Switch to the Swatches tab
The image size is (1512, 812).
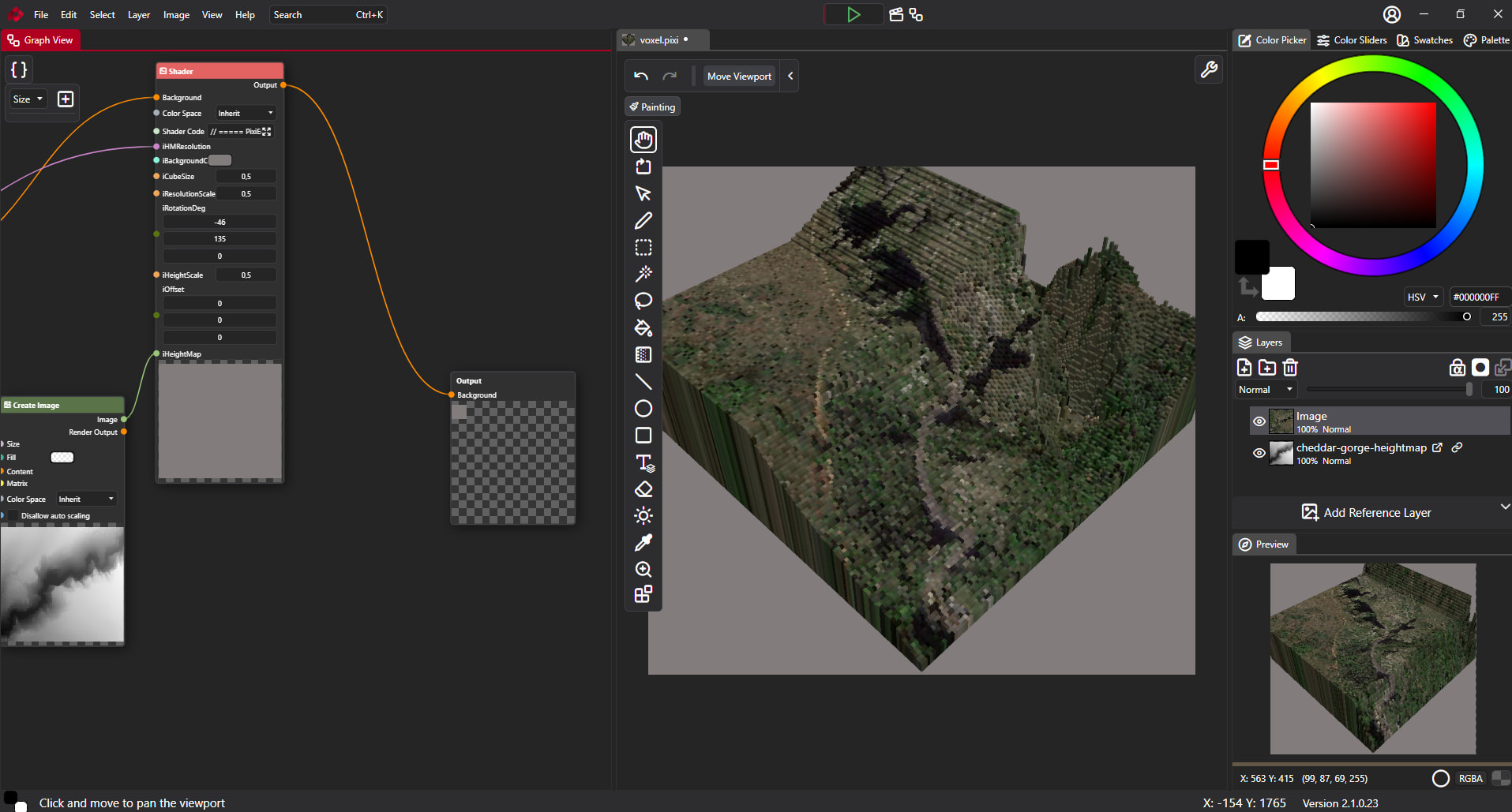coord(1424,40)
